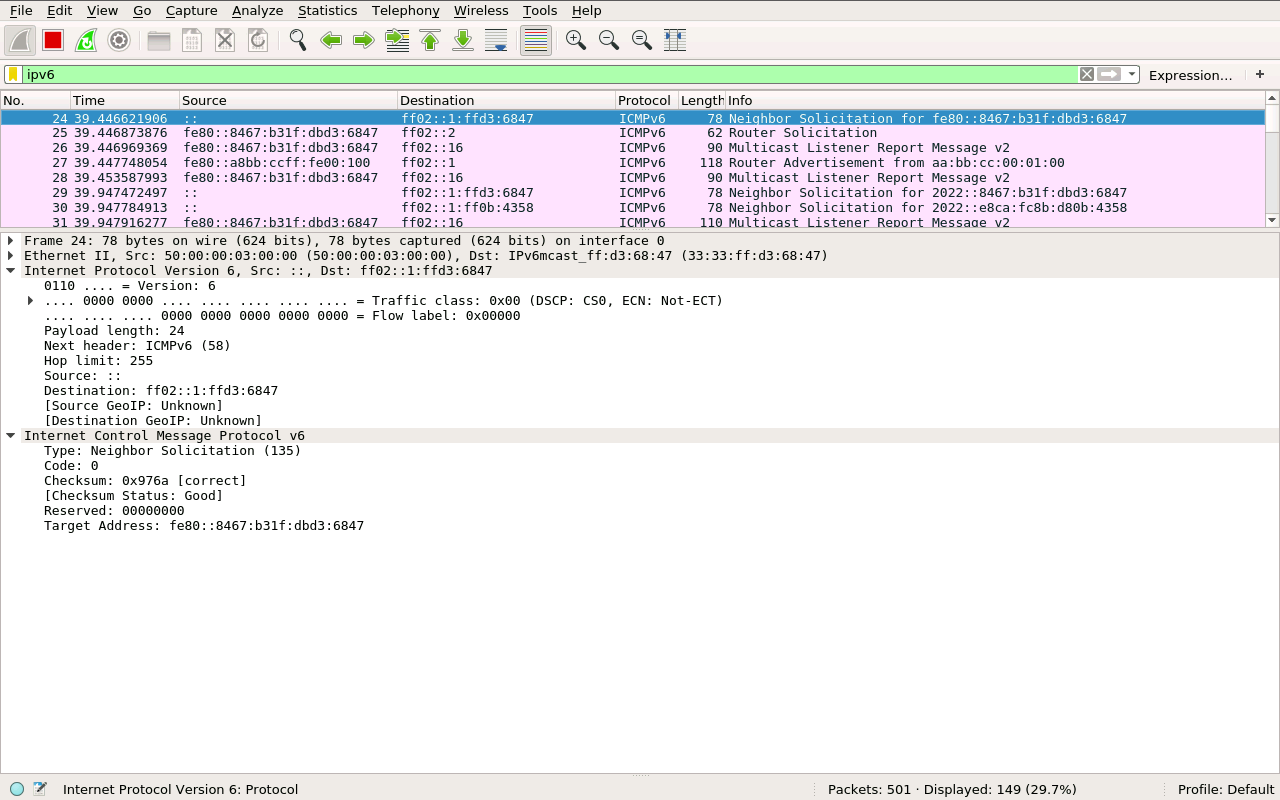Viewport: 1280px width, 800px height.
Task: Click the Expression… button
Action: [1190, 75]
